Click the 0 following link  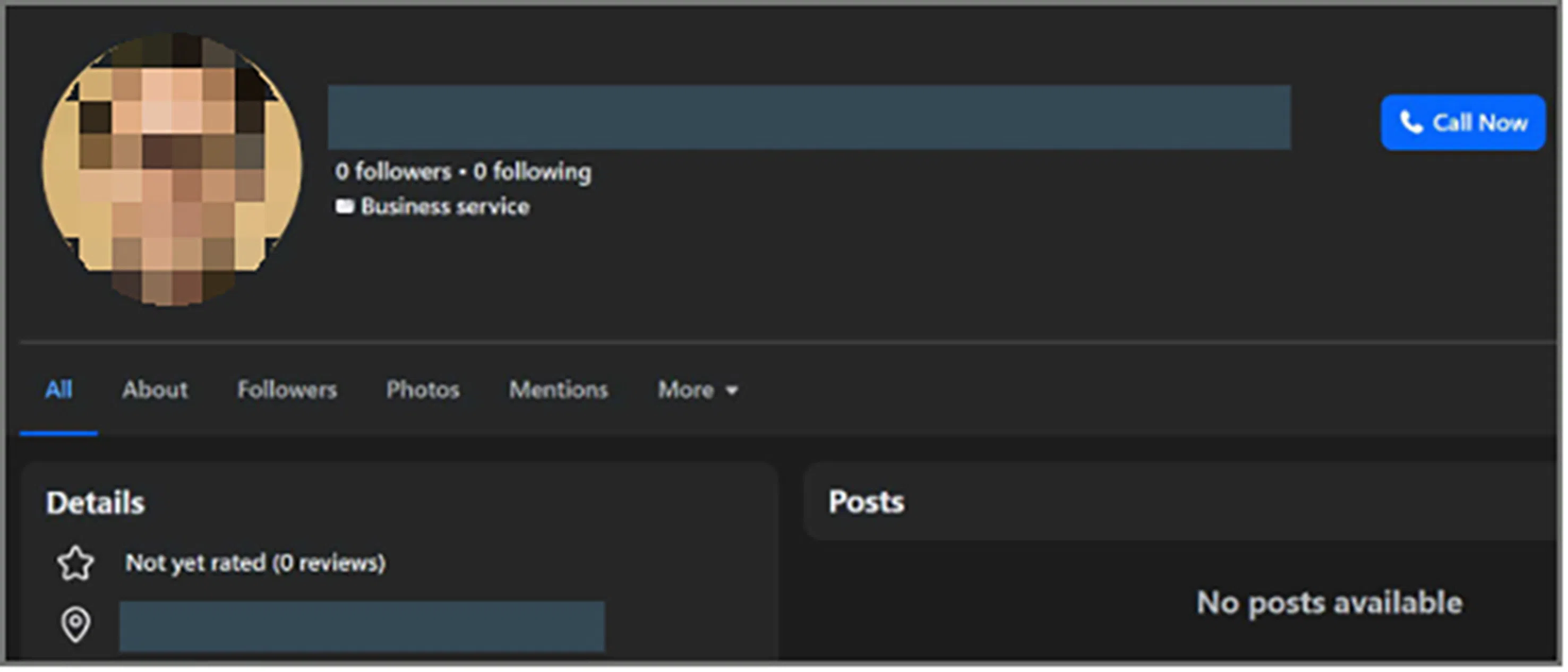[x=532, y=173]
